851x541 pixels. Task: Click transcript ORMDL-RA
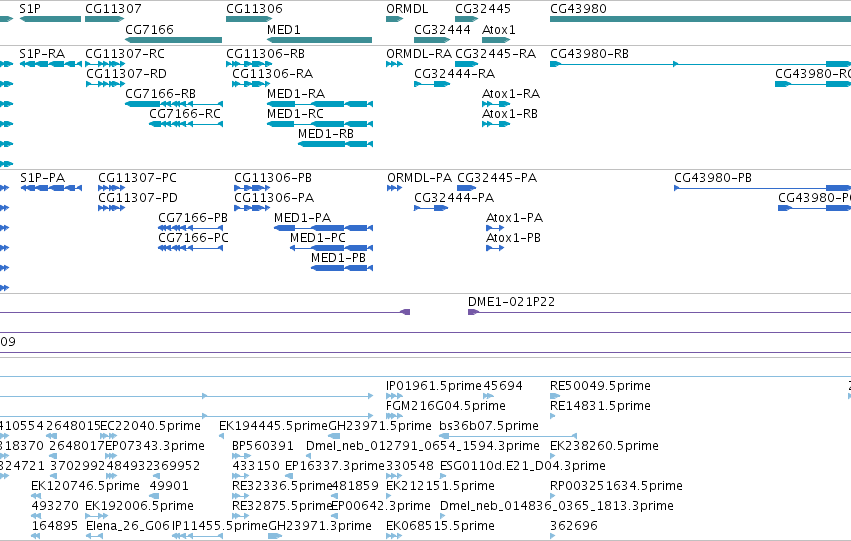(x=395, y=64)
